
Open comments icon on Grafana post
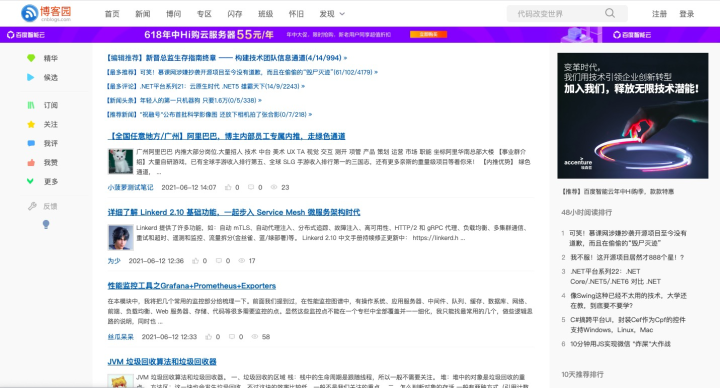click(232, 337)
